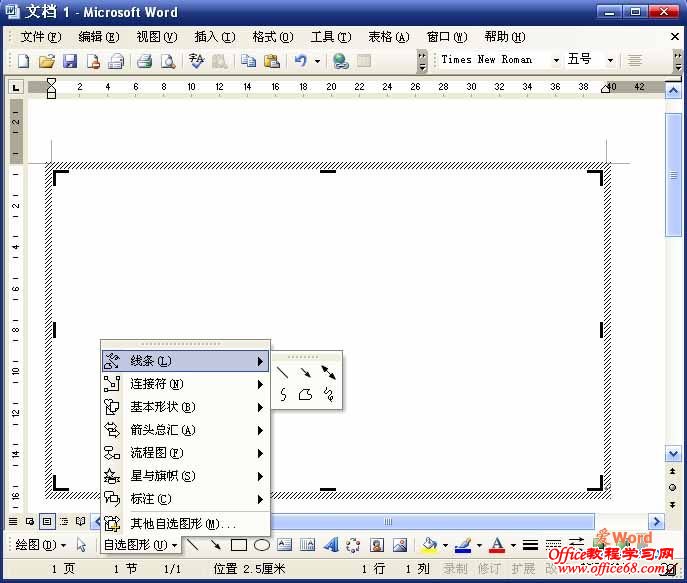Click the vertical scrollbar down arrow
The width and height of the screenshot is (687, 583).
673,453
